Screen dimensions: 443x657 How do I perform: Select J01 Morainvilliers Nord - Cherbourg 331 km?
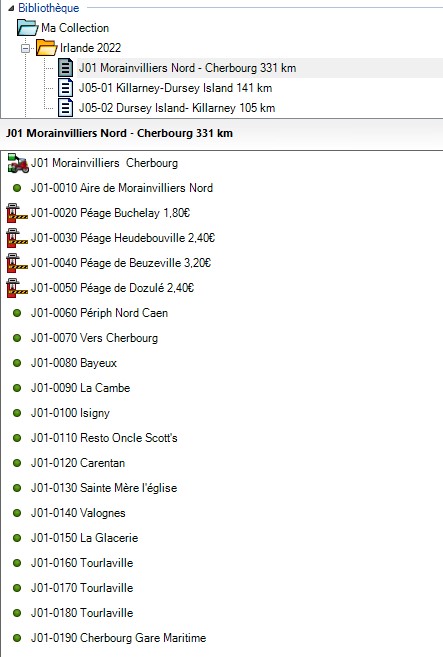(187, 68)
